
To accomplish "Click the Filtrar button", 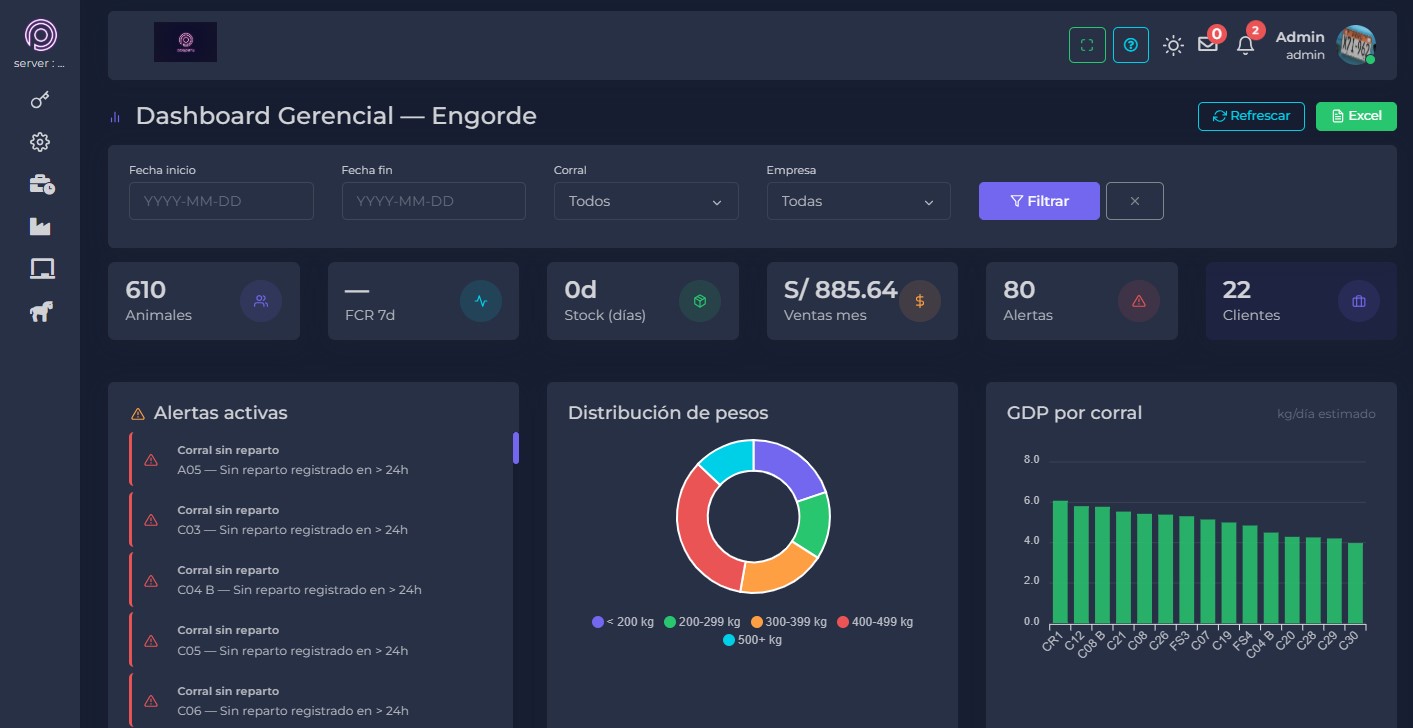I will (x=1039, y=201).
